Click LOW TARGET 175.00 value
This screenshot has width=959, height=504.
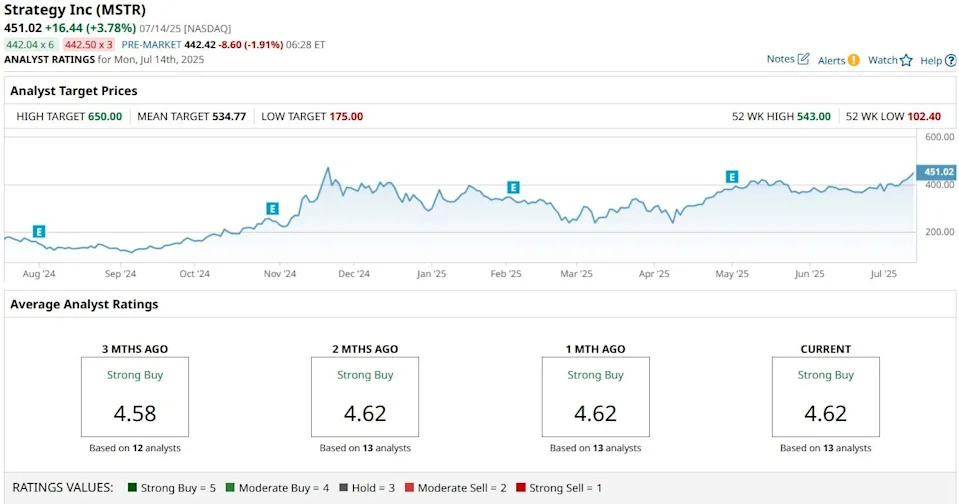coord(346,116)
